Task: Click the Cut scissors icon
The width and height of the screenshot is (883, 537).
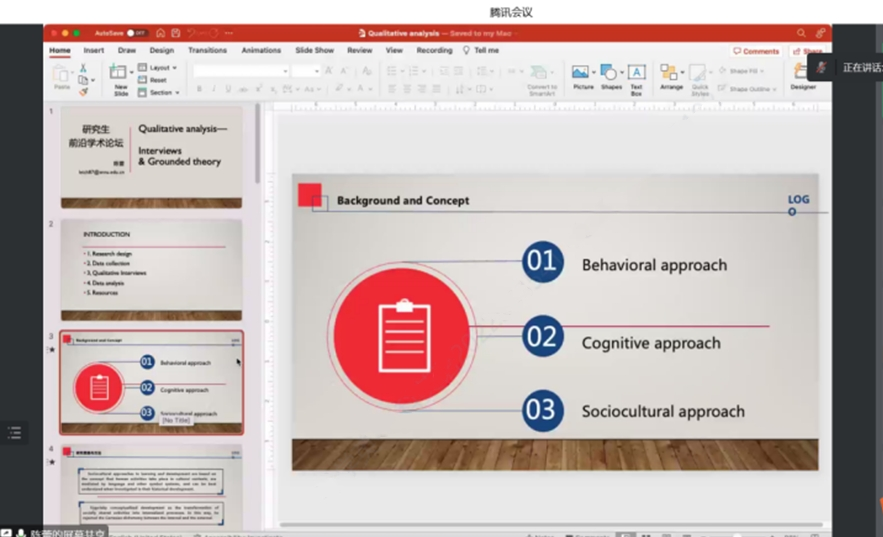Action: [83, 67]
